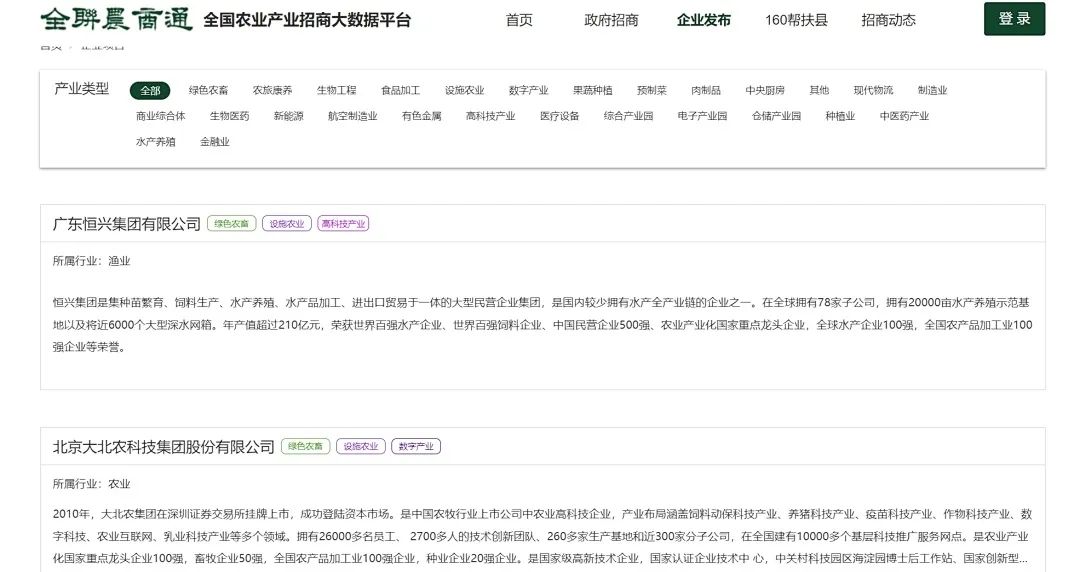Filter by 医疗设备 industry type
The width and height of the screenshot is (1080, 572).
click(x=559, y=116)
